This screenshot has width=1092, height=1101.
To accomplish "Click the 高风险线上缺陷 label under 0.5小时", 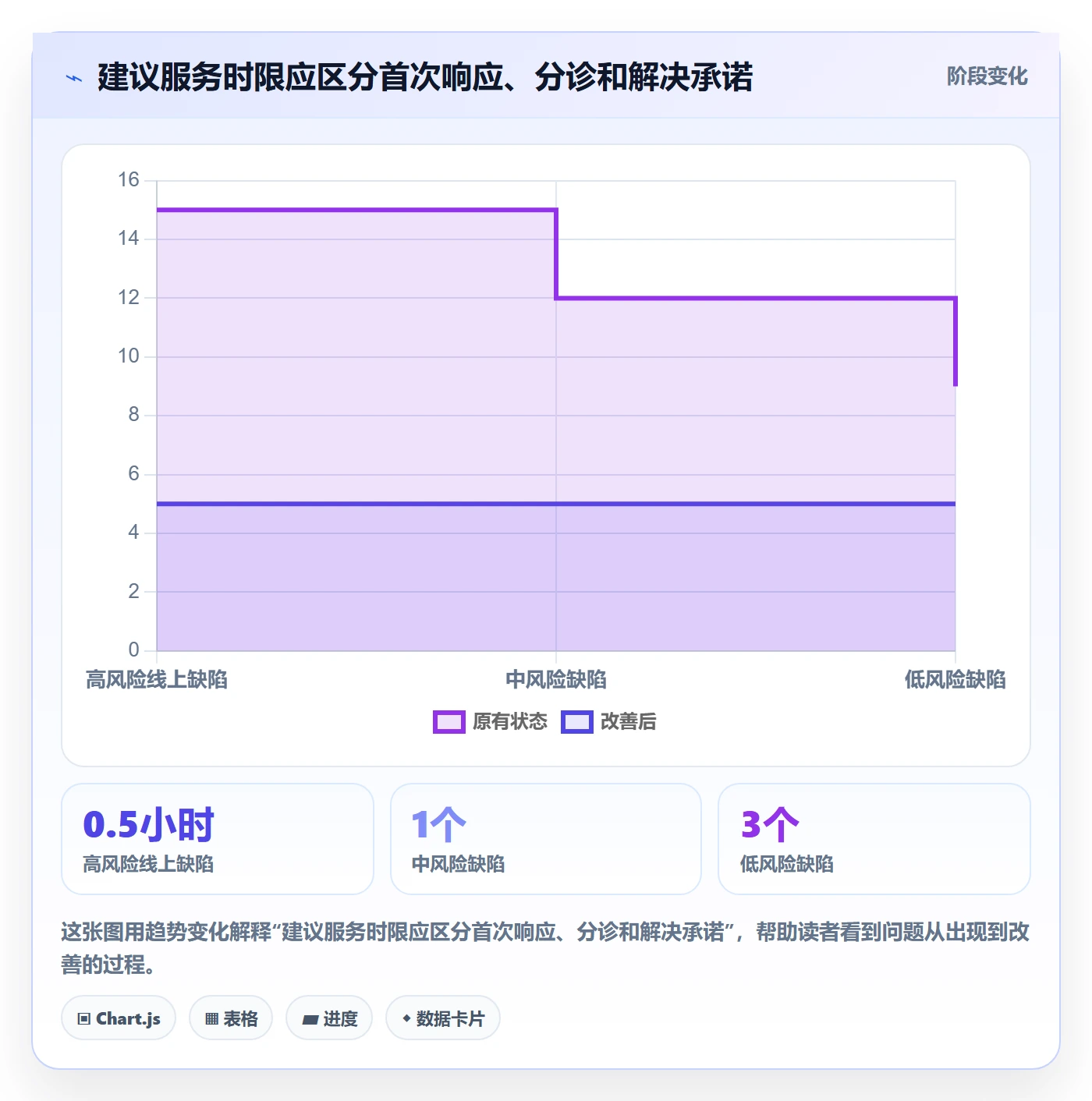I will pos(148,864).
